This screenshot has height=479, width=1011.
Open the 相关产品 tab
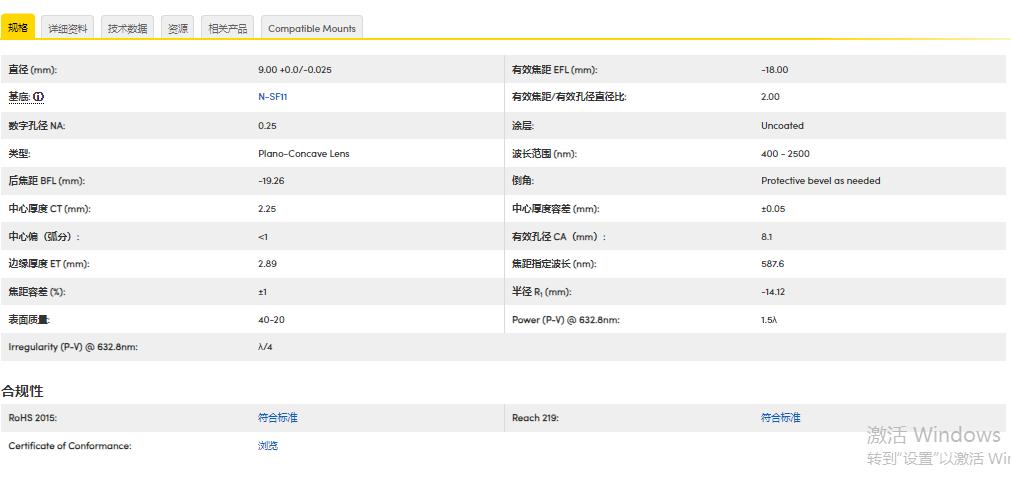(227, 29)
